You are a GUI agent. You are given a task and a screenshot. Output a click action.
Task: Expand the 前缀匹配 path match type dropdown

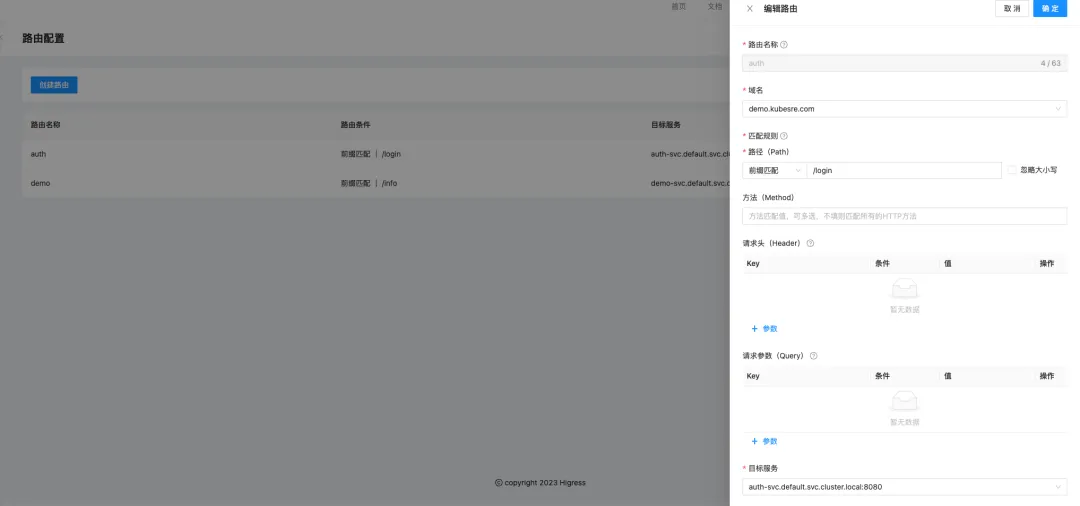click(774, 170)
